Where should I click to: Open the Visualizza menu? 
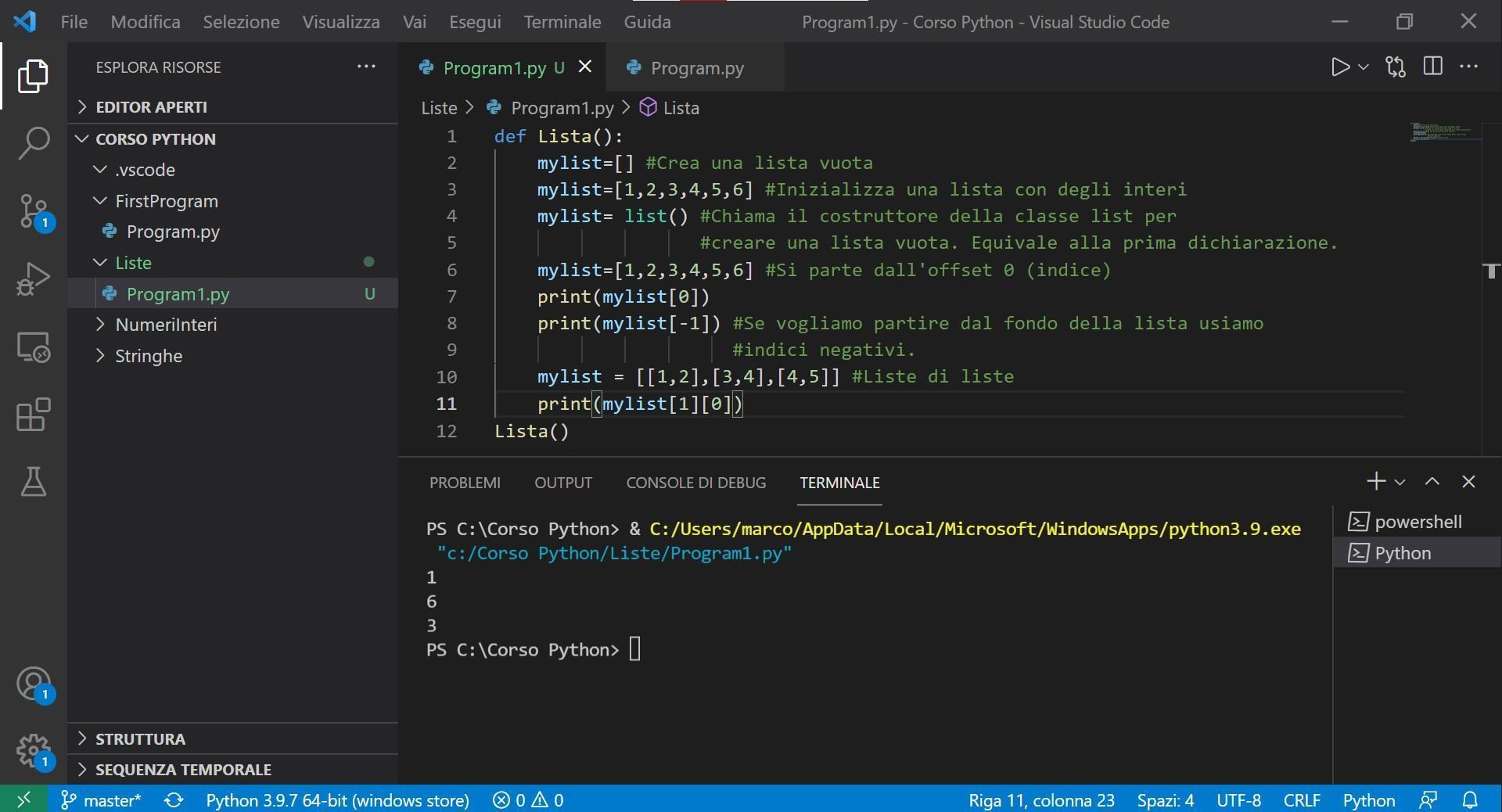[341, 22]
